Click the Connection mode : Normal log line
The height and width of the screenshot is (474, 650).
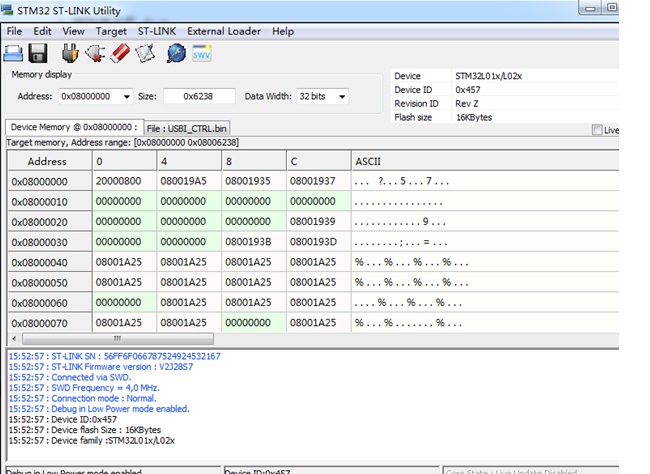tap(82, 399)
